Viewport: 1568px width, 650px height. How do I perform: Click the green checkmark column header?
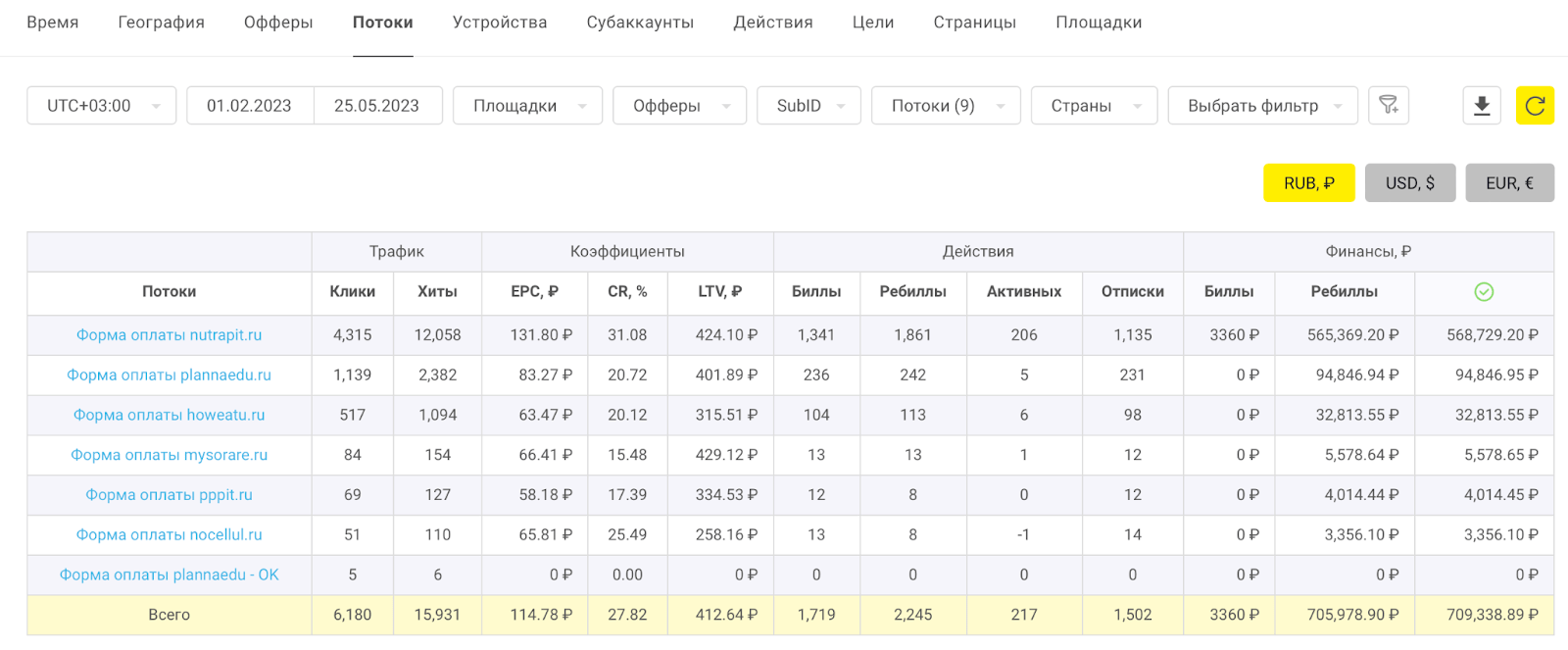click(x=1484, y=291)
